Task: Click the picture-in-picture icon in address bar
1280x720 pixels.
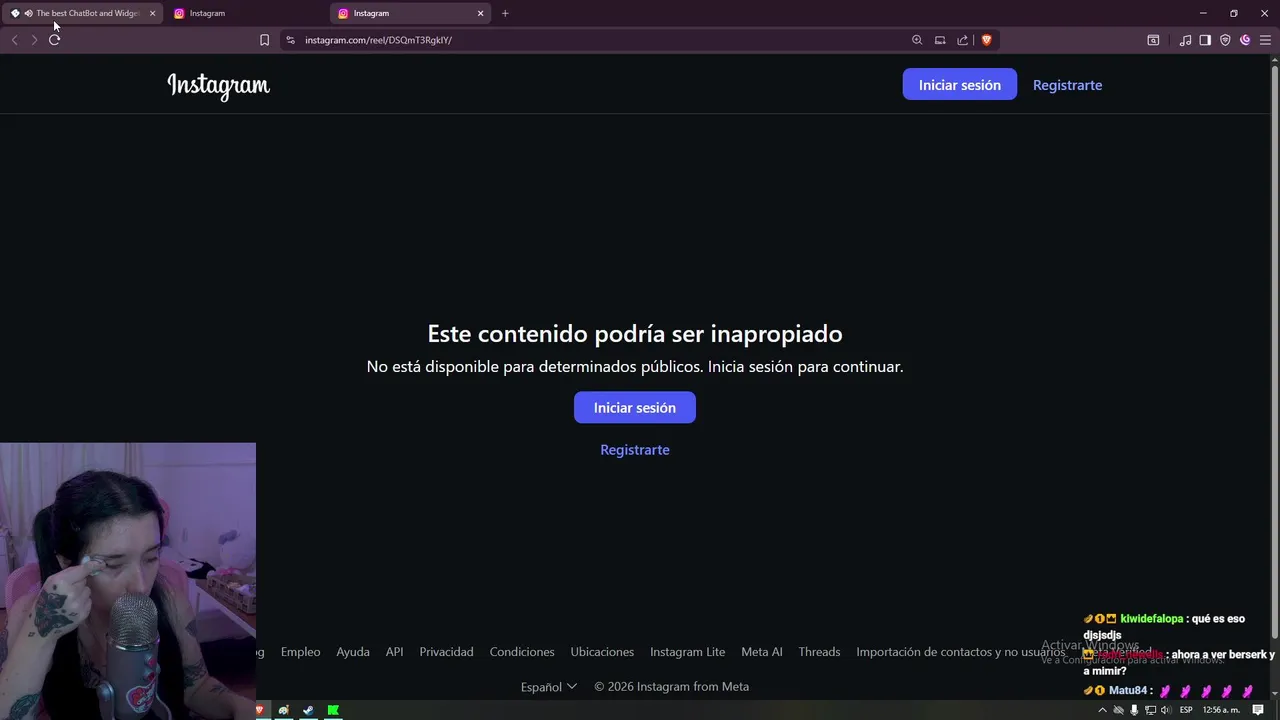Action: [940, 40]
